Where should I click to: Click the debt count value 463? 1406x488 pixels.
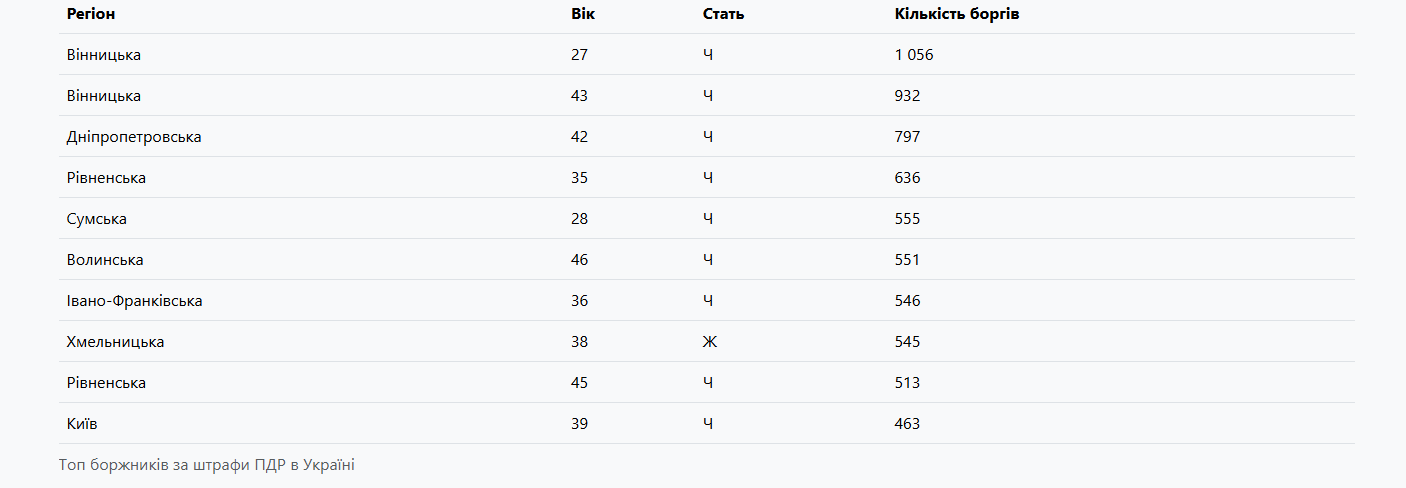click(908, 424)
